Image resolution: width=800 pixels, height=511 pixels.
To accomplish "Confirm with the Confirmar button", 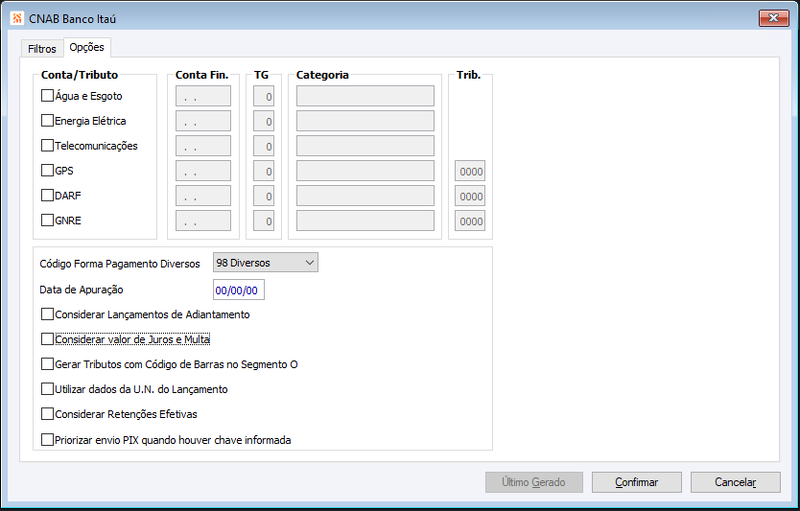I will tap(636, 482).
